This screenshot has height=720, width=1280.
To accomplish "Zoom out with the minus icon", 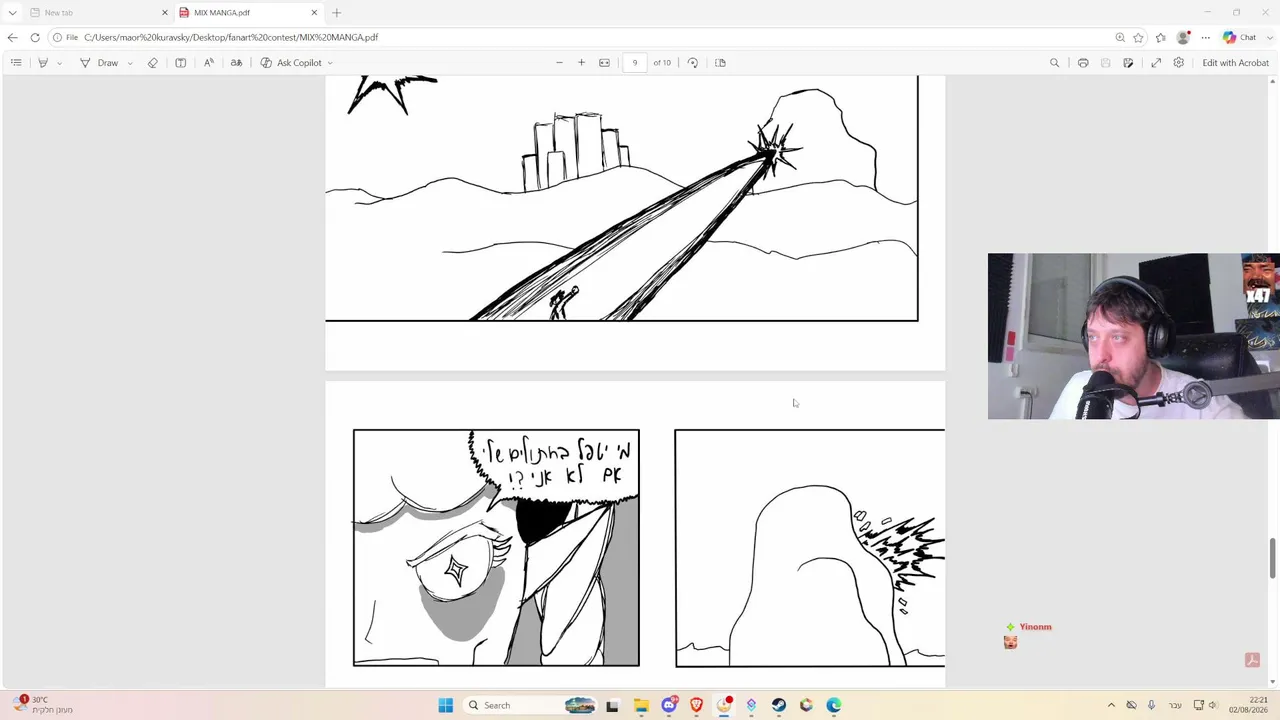I will pos(559,63).
